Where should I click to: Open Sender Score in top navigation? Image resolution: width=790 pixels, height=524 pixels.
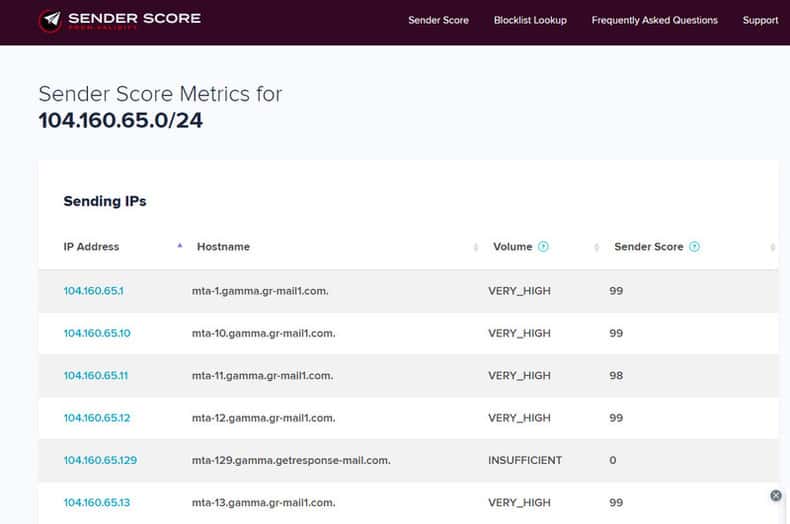click(x=438, y=20)
